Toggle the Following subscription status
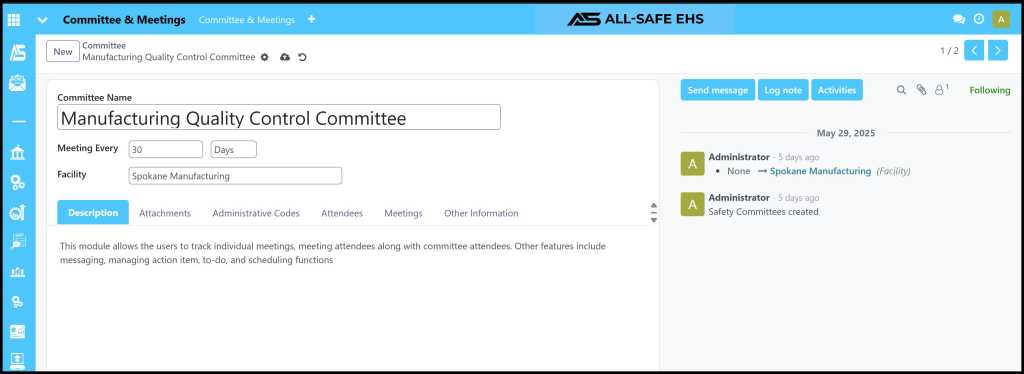The width and height of the screenshot is (1024, 374). (989, 90)
